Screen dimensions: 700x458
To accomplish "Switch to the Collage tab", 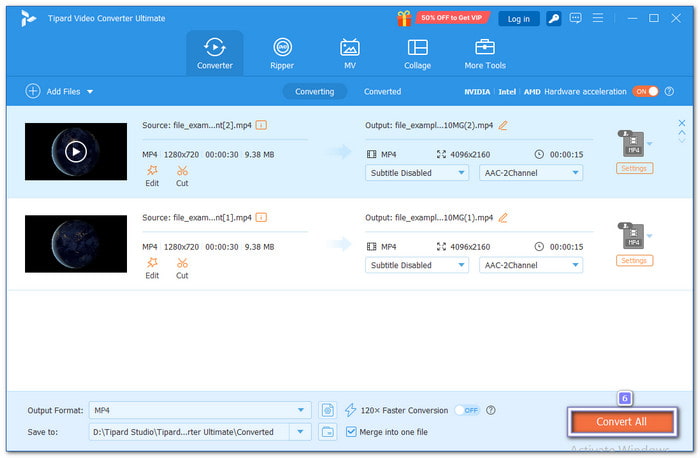I will point(417,53).
